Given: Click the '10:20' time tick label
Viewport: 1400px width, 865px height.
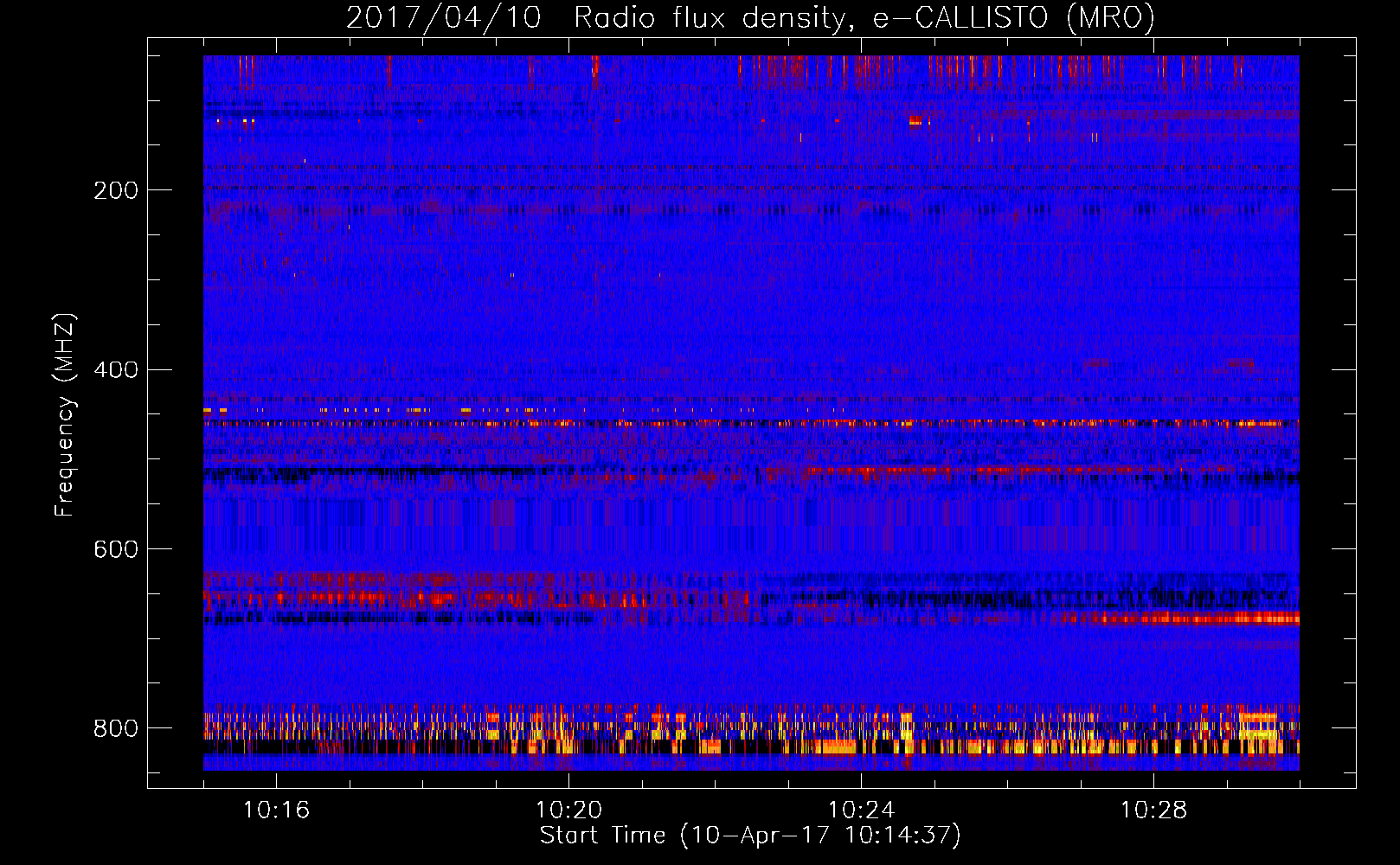Looking at the screenshot, I should [568, 810].
